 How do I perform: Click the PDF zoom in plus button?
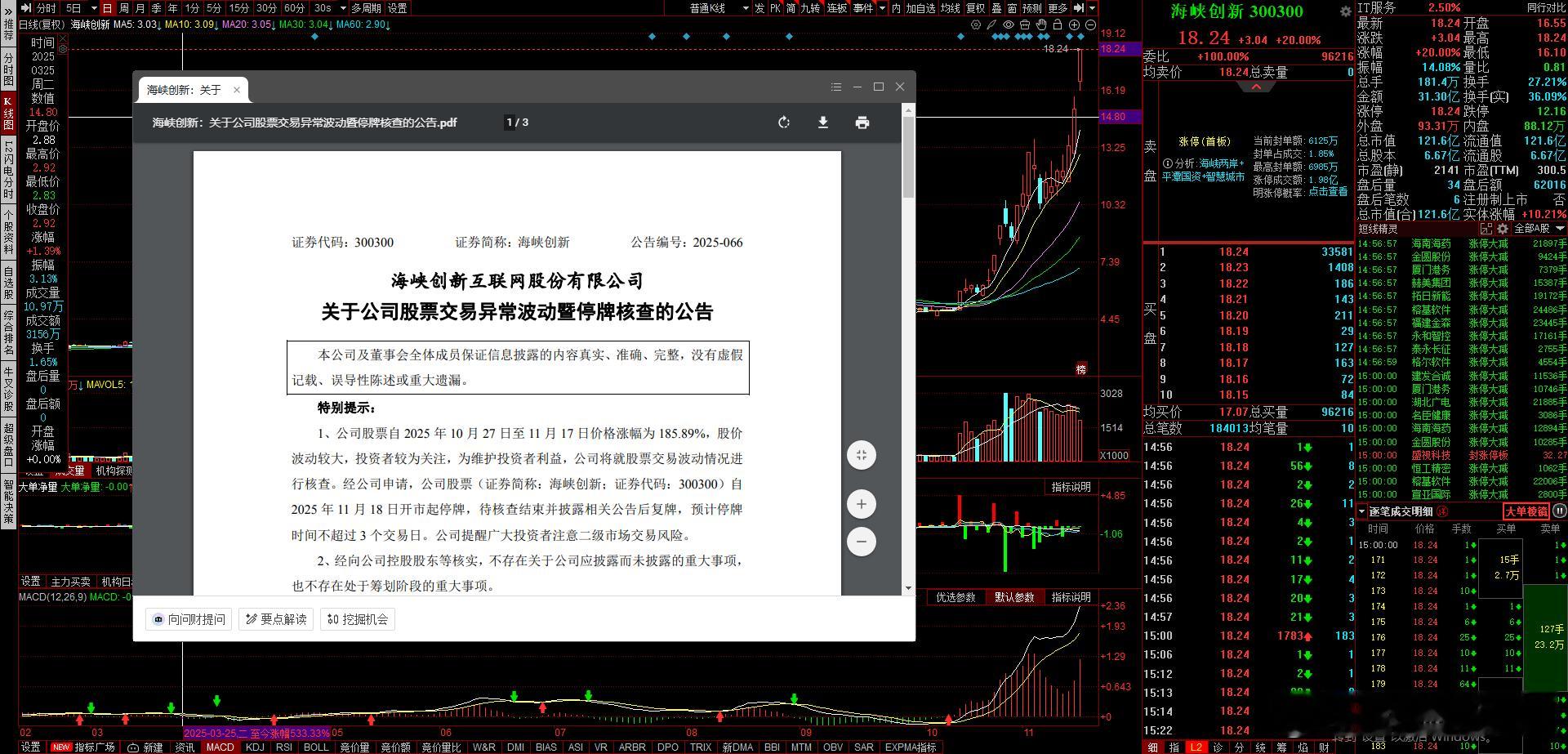(x=862, y=504)
